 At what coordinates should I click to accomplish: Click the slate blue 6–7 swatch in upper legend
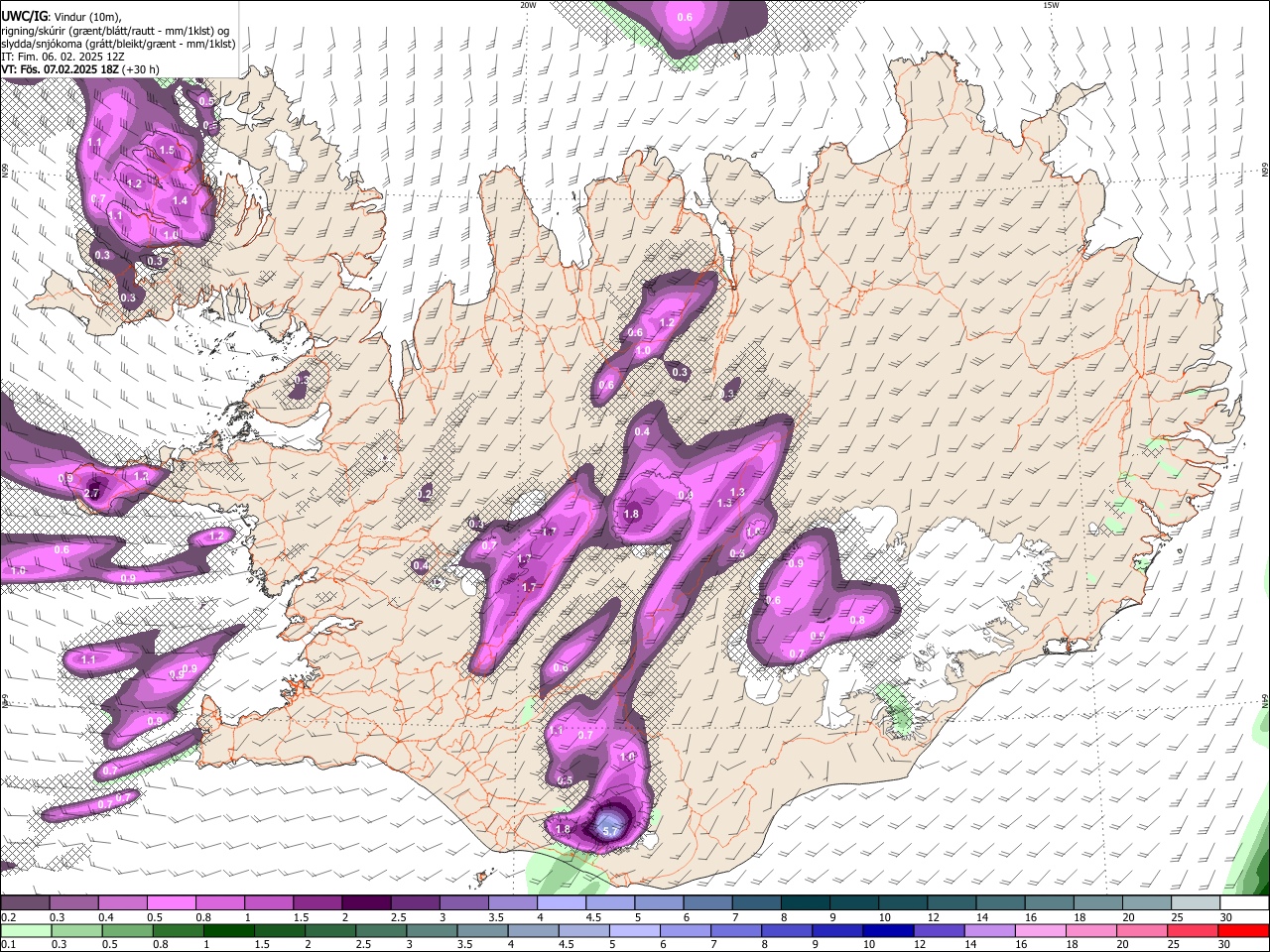[708, 903]
